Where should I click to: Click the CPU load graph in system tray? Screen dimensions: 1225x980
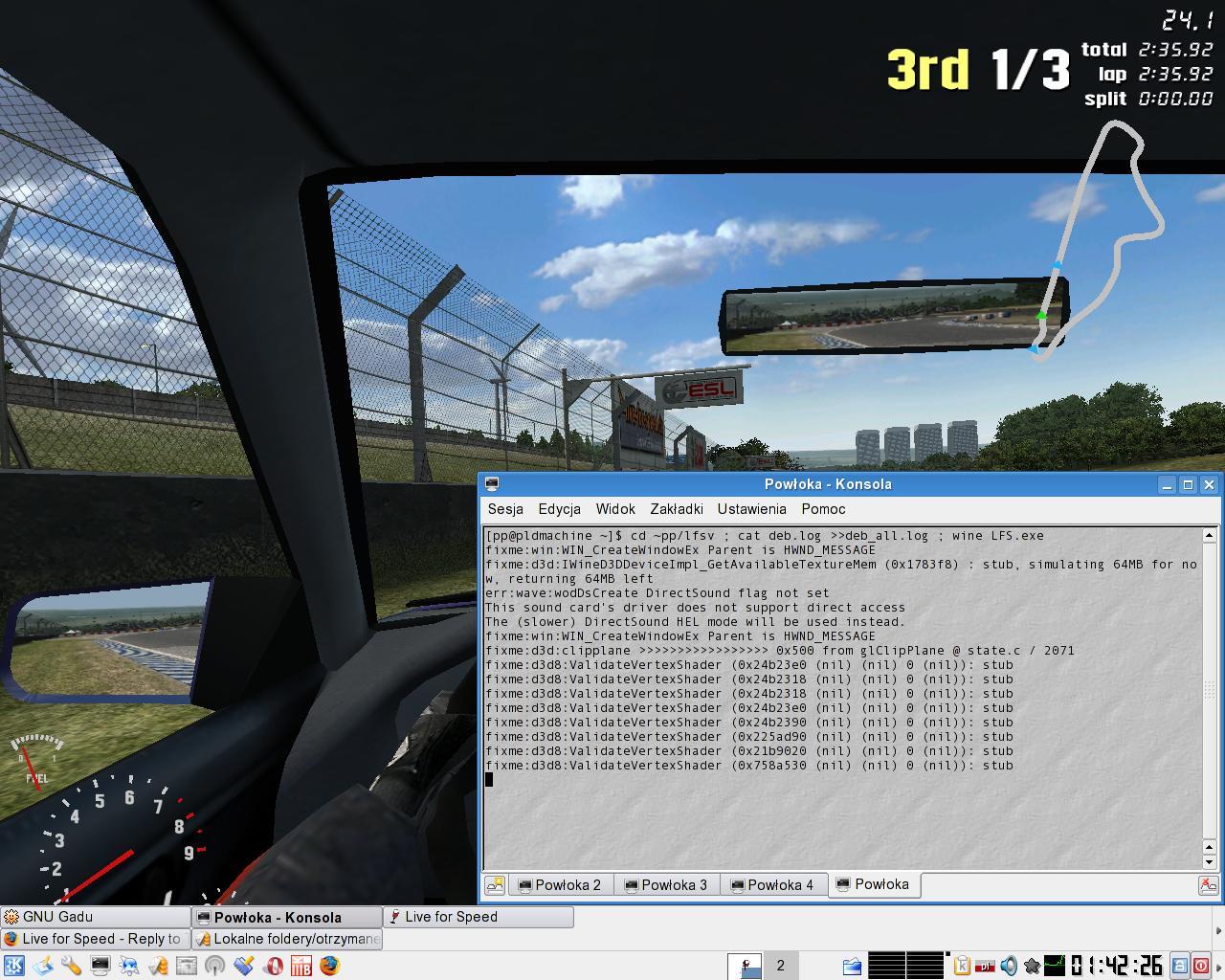click(x=1054, y=966)
